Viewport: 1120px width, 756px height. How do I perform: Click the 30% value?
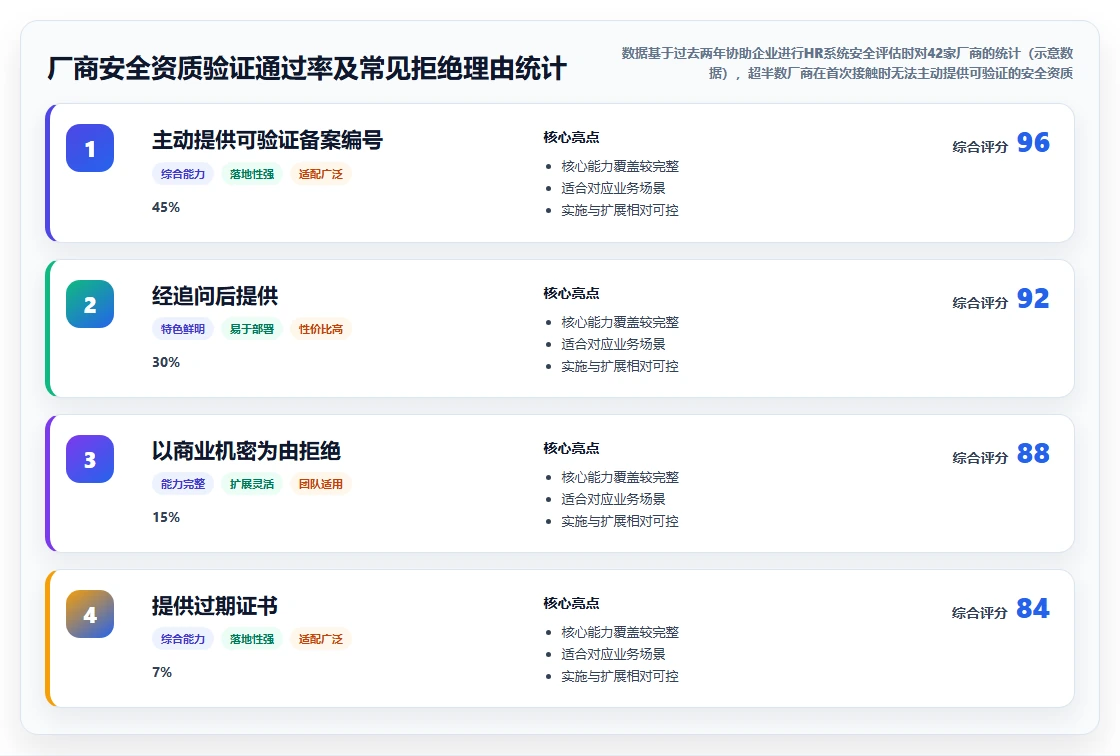[166, 362]
